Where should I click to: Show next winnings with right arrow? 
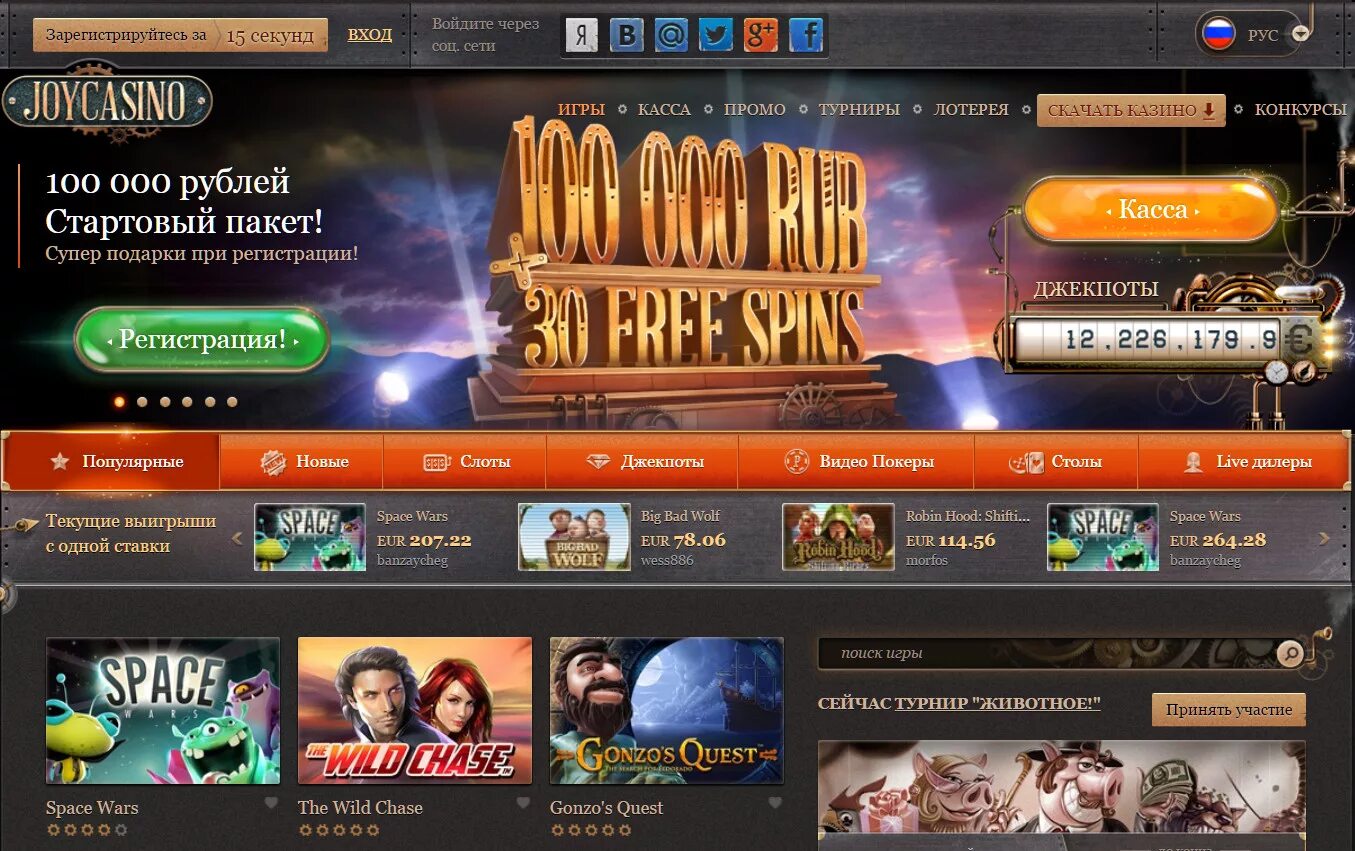(x=1324, y=538)
